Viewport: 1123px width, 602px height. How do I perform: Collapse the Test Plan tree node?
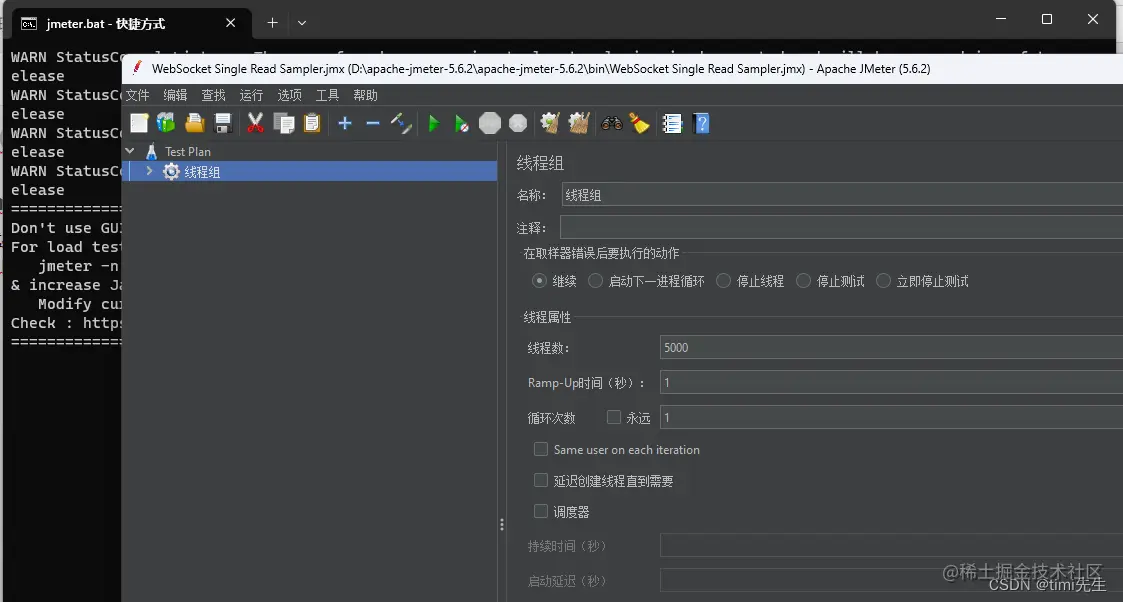[130, 151]
